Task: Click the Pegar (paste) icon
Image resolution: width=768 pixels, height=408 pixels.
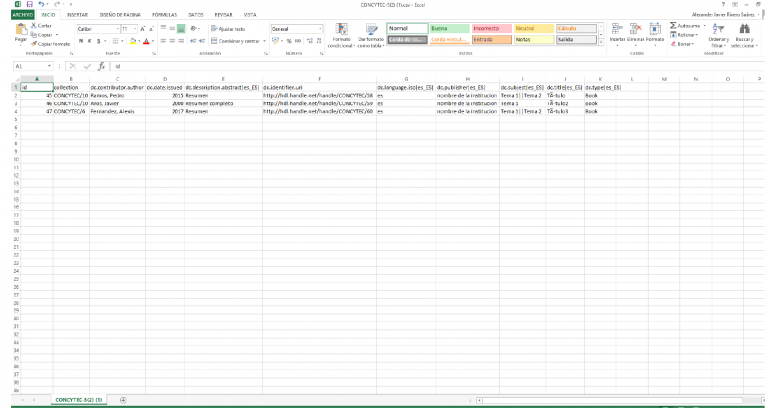Action: tap(19, 32)
